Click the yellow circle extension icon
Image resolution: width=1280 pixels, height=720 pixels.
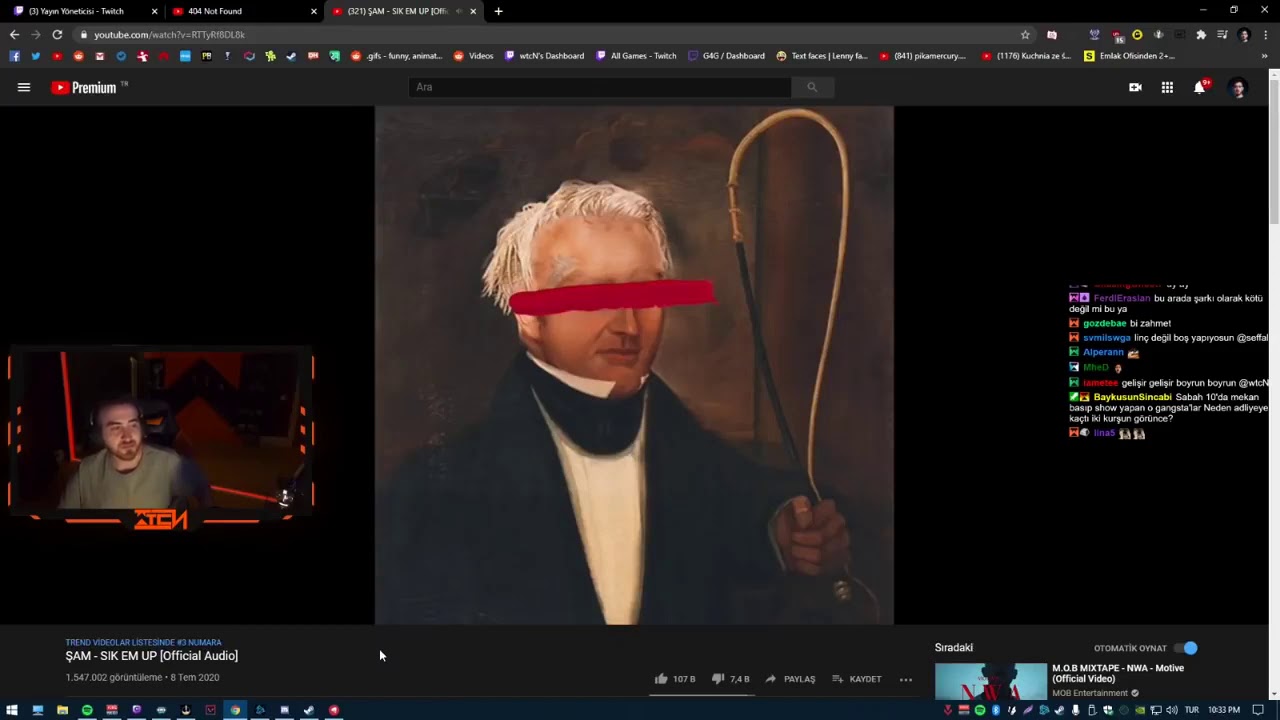(x=1137, y=35)
